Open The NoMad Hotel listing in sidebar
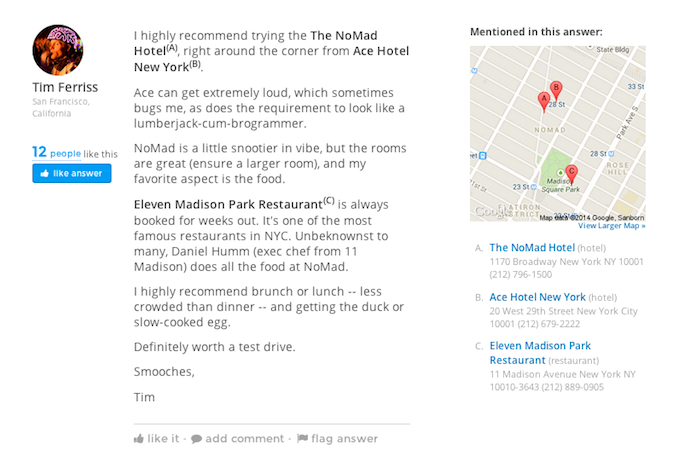679x470 pixels. click(532, 248)
